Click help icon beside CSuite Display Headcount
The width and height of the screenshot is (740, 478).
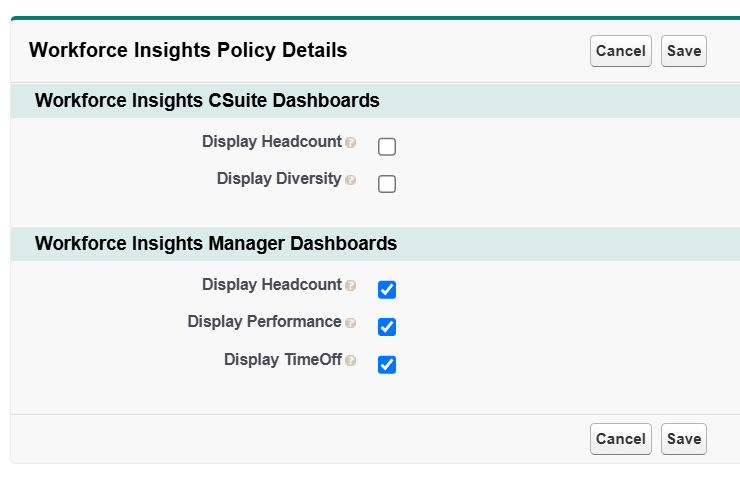tap(350, 143)
